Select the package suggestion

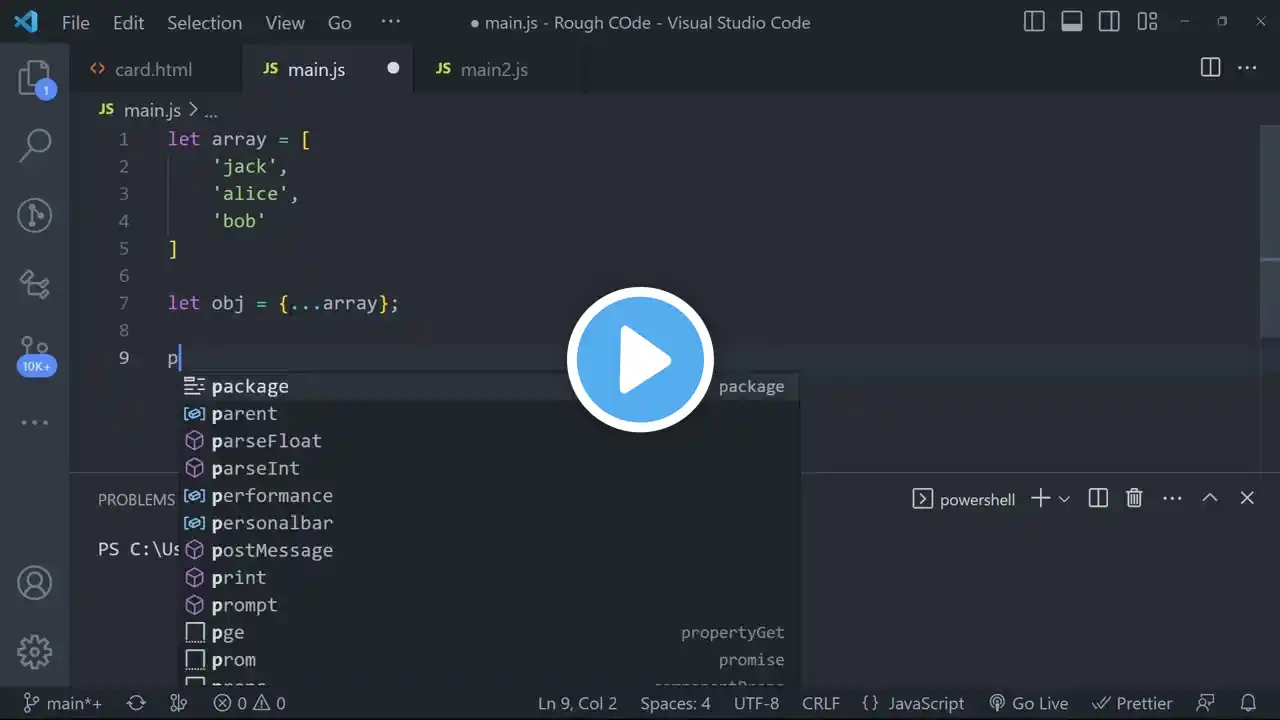pyautogui.click(x=489, y=386)
